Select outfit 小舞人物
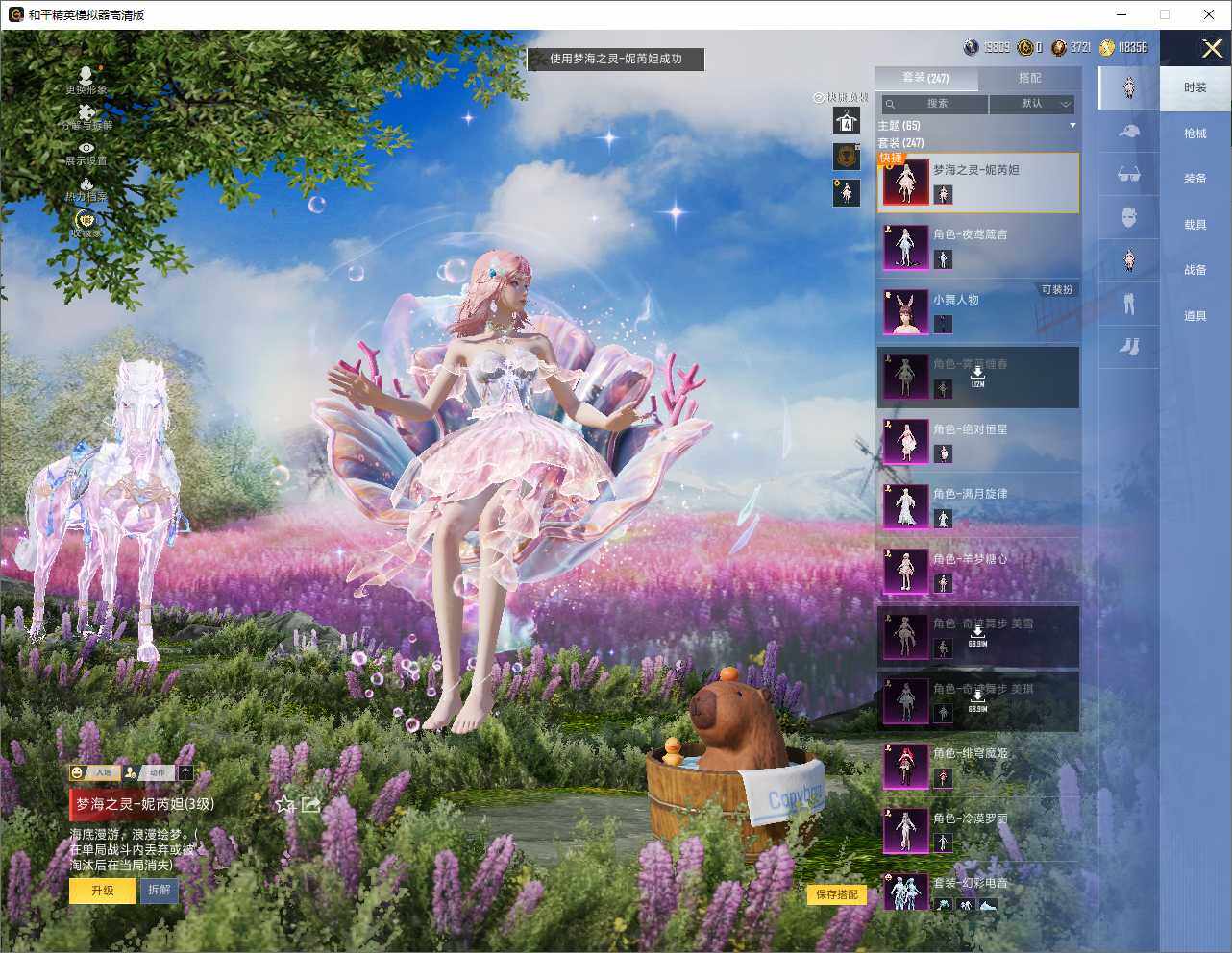This screenshot has width=1232, height=953. (977, 312)
